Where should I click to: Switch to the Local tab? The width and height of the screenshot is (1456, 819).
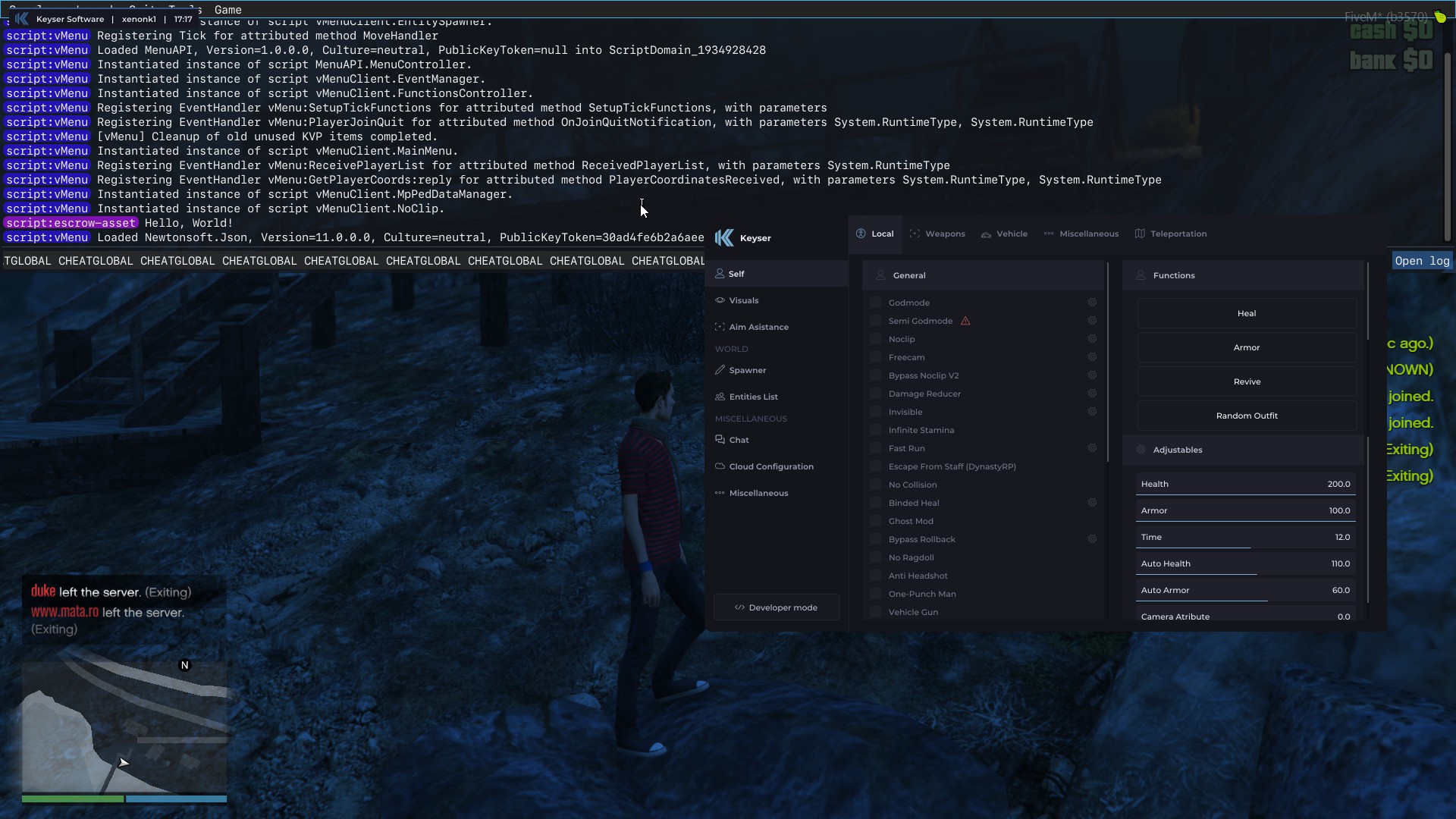coord(875,234)
